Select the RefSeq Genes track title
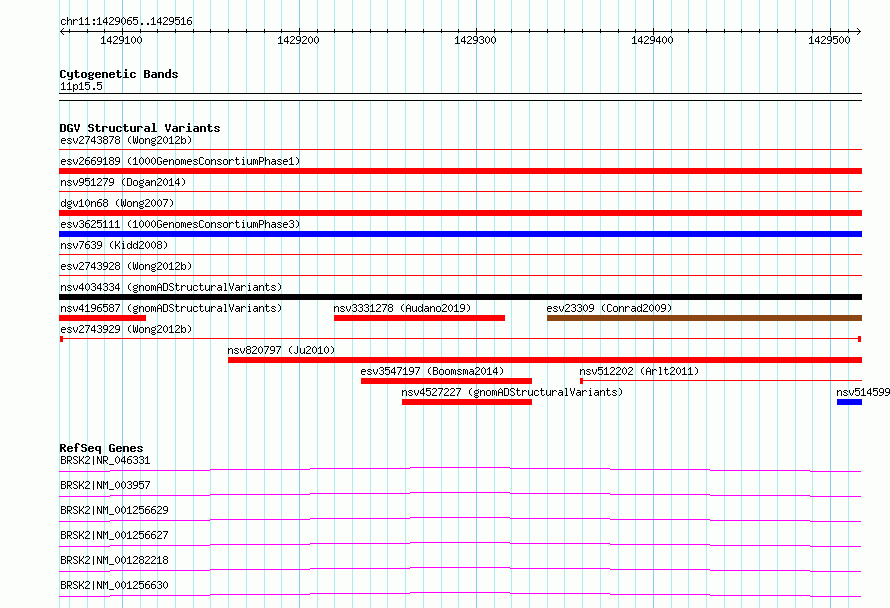The image size is (890, 608). pyautogui.click(x=101, y=448)
